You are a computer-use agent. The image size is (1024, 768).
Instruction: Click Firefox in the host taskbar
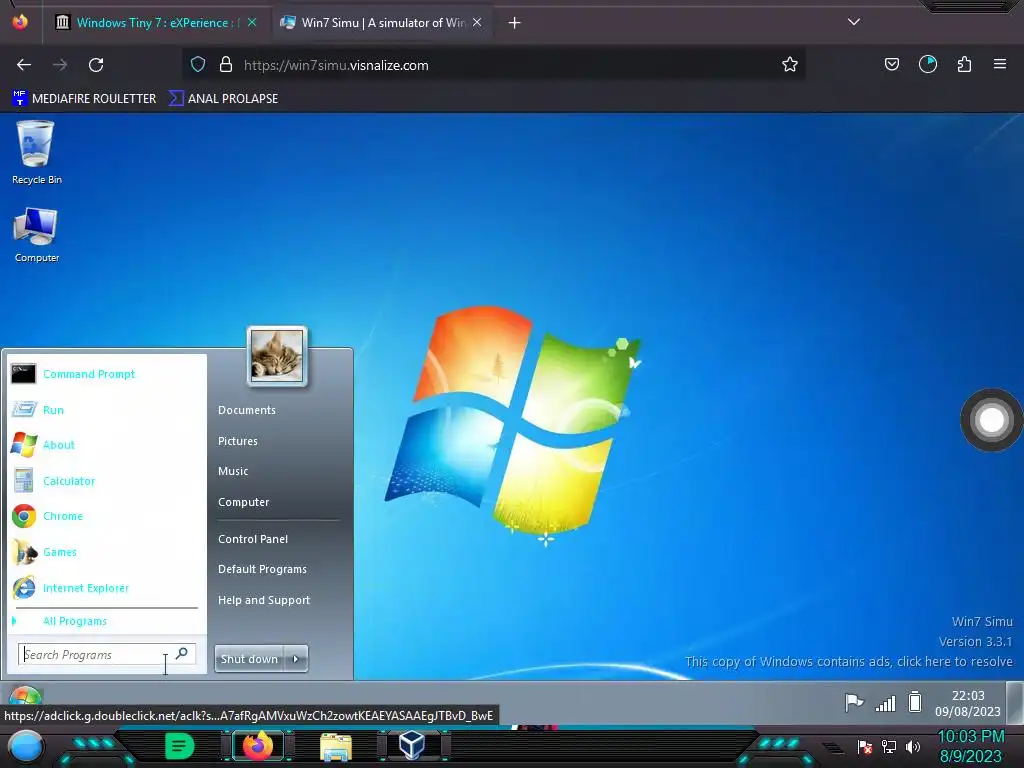258,746
